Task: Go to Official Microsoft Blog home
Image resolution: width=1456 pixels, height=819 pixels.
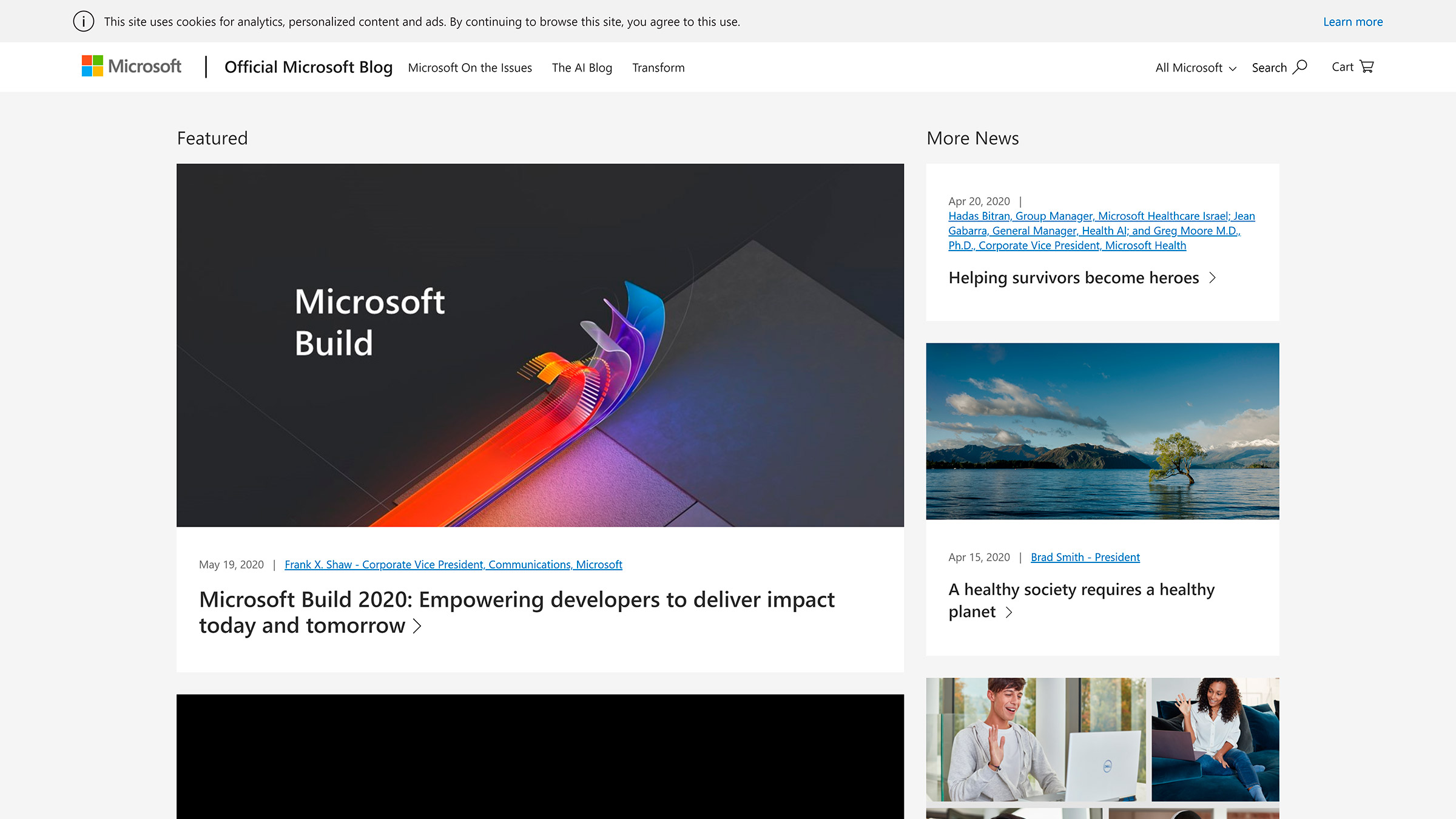Action: 308,67
